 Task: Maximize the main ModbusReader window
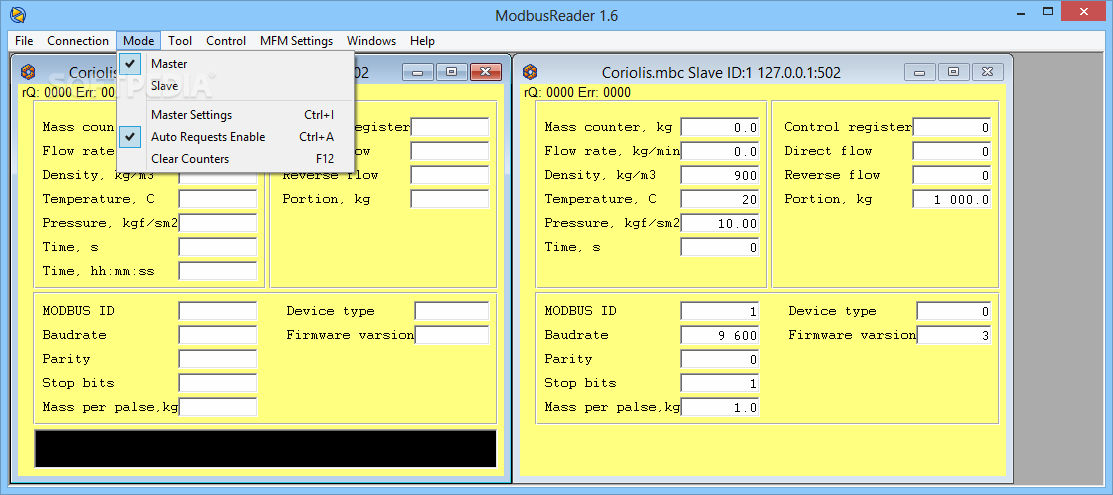pos(1048,11)
